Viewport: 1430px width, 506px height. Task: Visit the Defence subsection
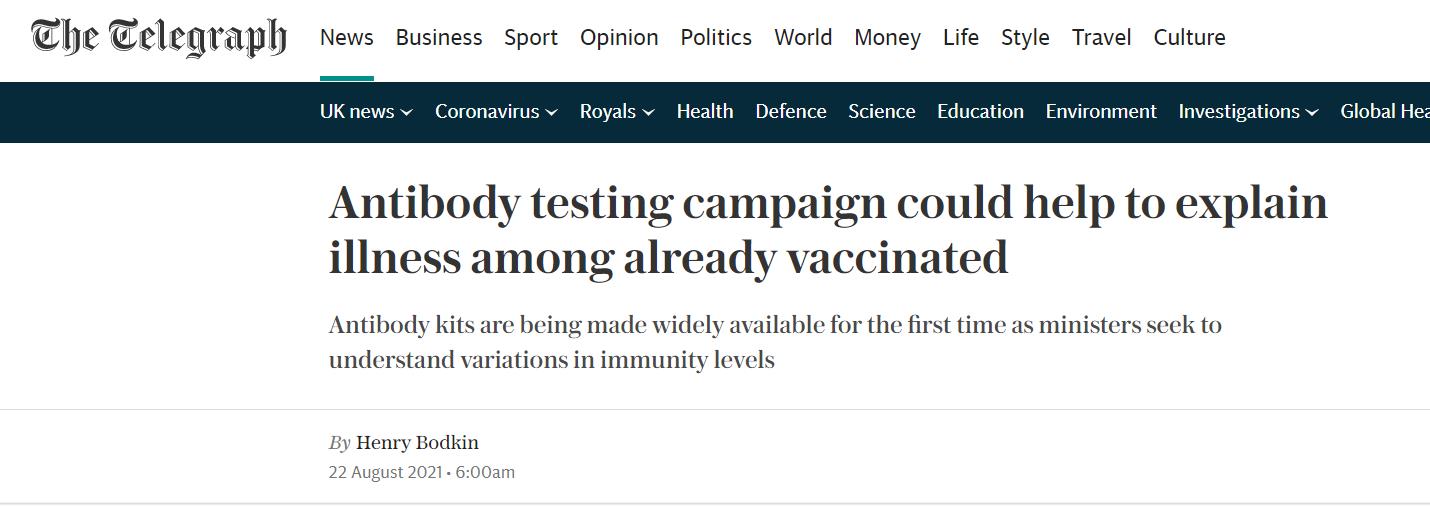pyautogui.click(x=791, y=112)
